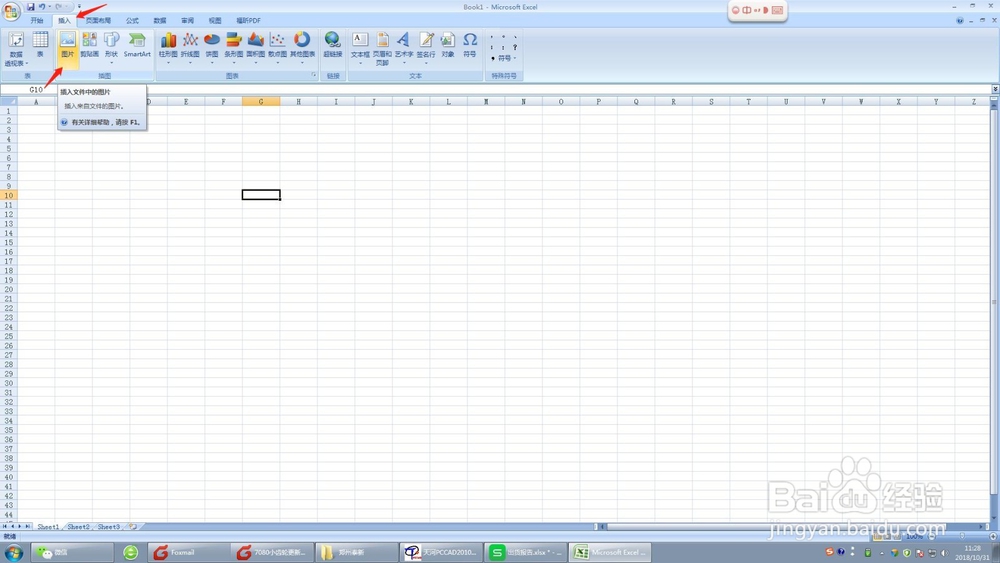Viewport: 1000px width, 563px height.
Task: Insert WordArt (艺术字)
Action: tap(404, 48)
